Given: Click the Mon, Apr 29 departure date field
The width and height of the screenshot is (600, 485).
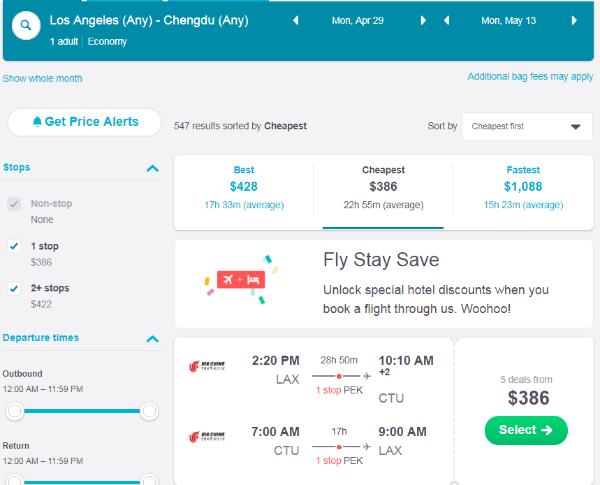Looking at the screenshot, I should (x=359, y=20).
